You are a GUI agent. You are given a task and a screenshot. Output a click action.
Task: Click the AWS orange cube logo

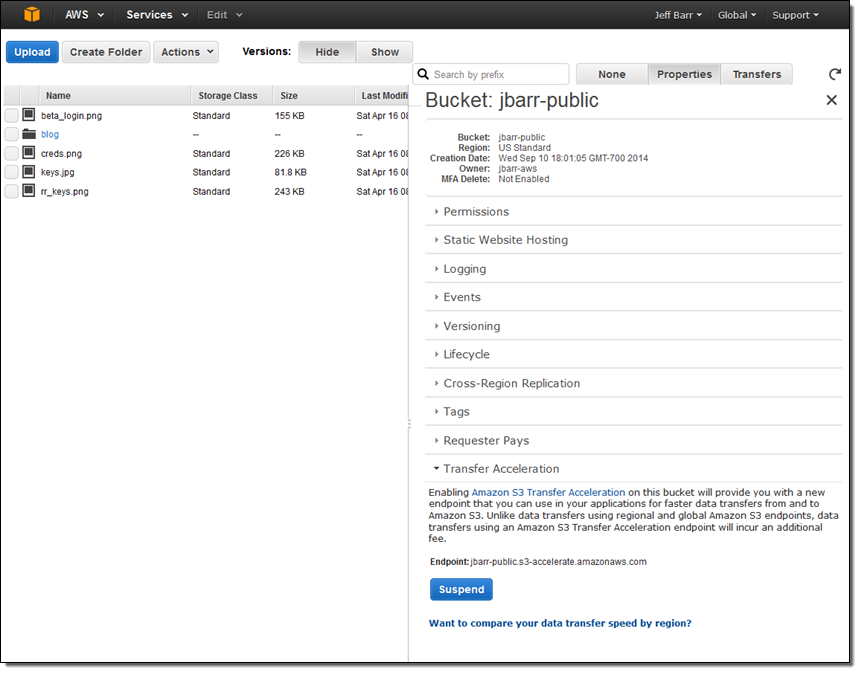tap(32, 15)
